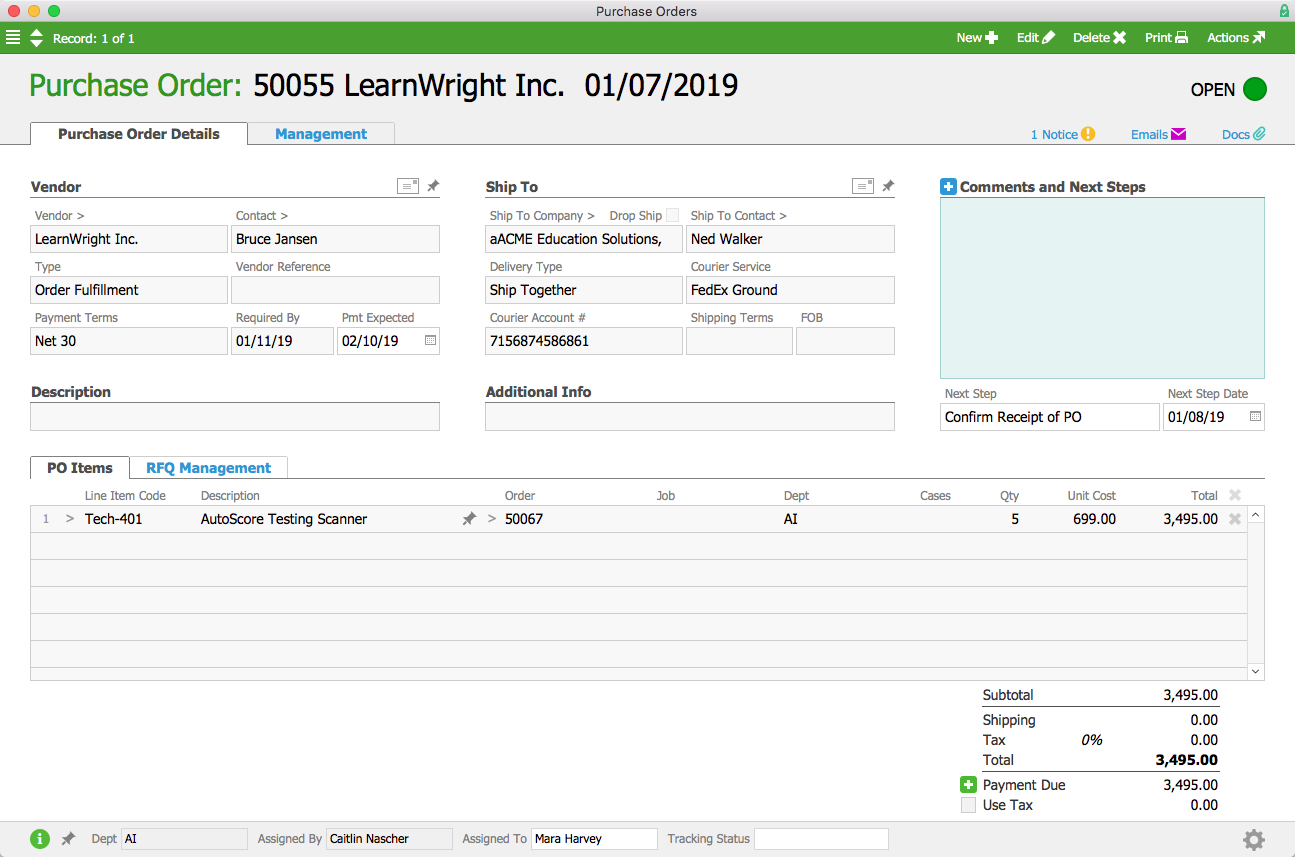This screenshot has width=1295, height=857.
Task: Switch to the Management tab
Action: [x=321, y=134]
